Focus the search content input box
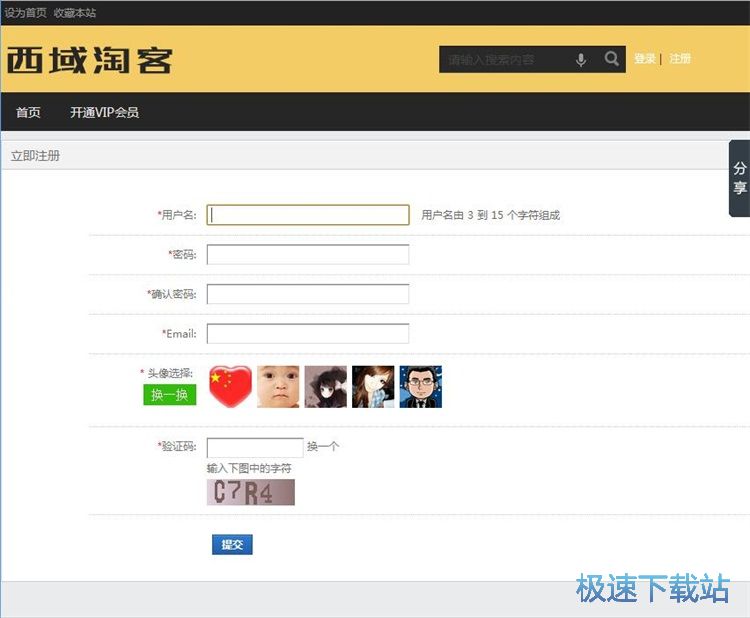Image resolution: width=750 pixels, height=618 pixels. [x=505, y=60]
